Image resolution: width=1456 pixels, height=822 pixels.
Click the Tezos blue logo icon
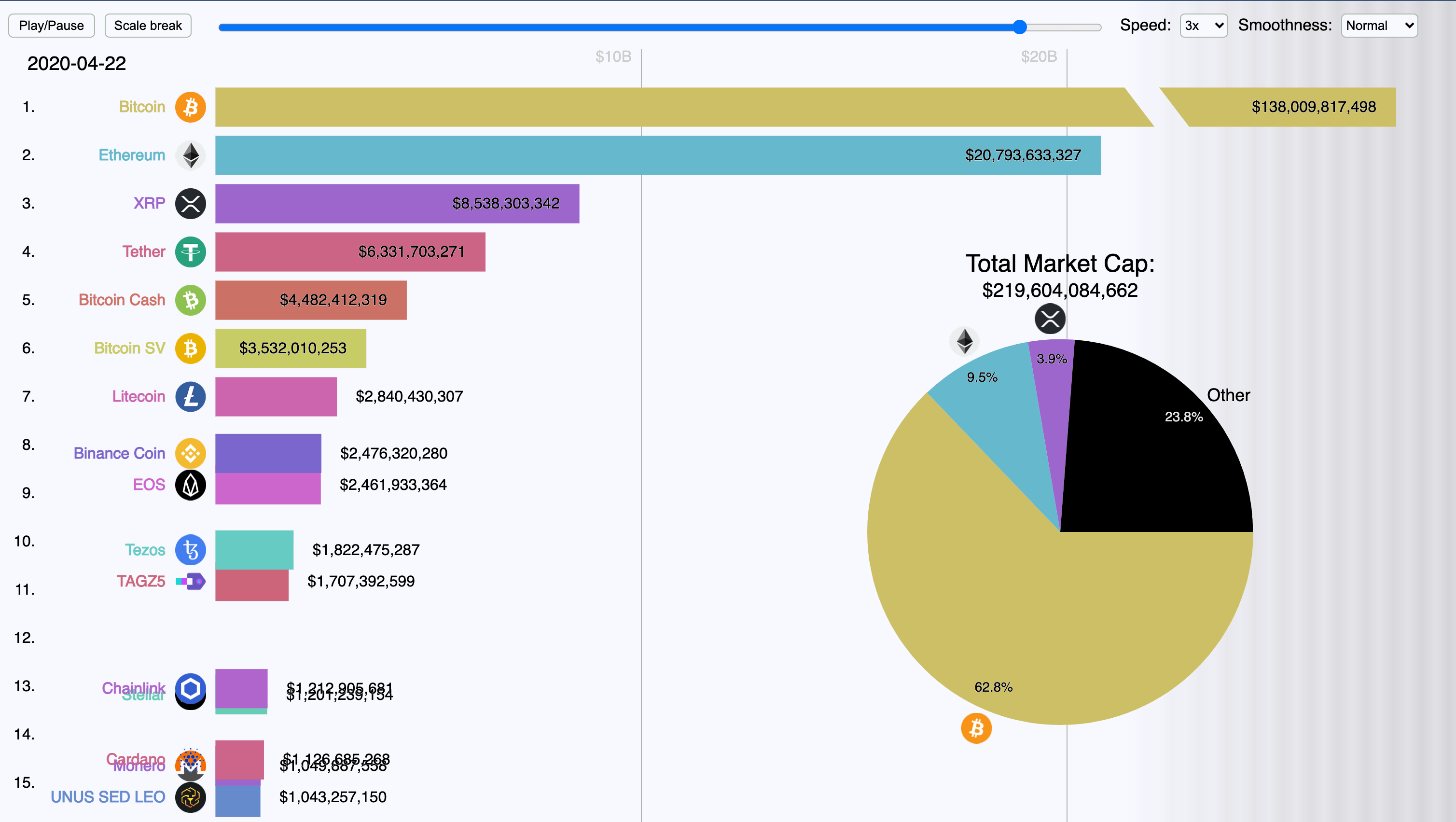[191, 549]
